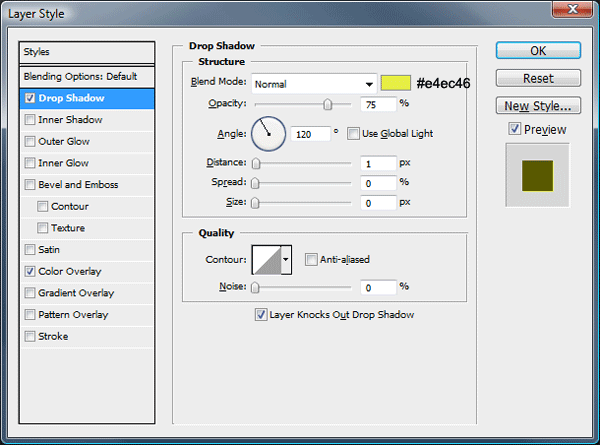The image size is (600, 445).
Task: Disable the Preview checkbox
Action: tap(514, 129)
